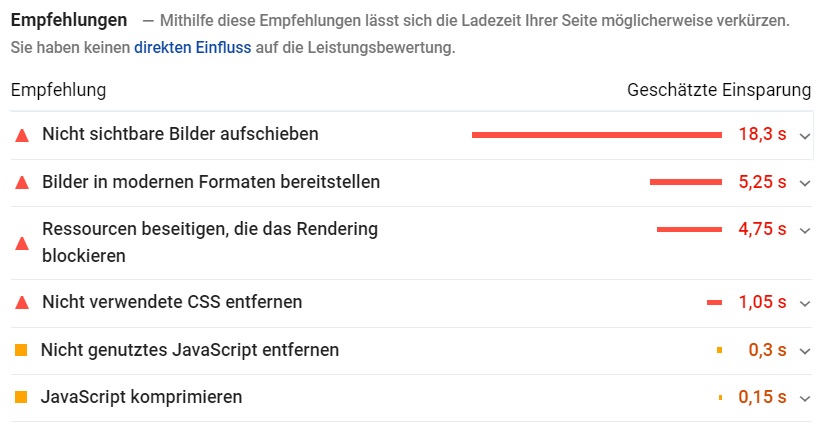Select the JavaScript komprimieren row title
The width and height of the screenshot is (831, 441).
click(x=142, y=396)
